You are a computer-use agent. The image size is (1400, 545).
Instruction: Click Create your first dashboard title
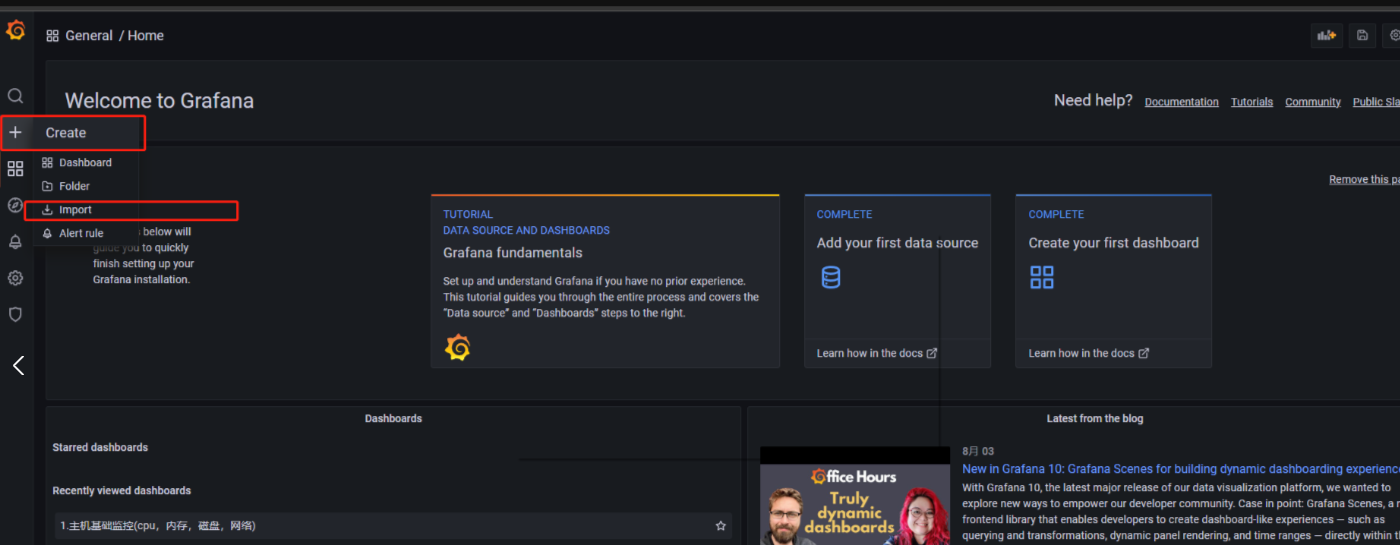1114,243
